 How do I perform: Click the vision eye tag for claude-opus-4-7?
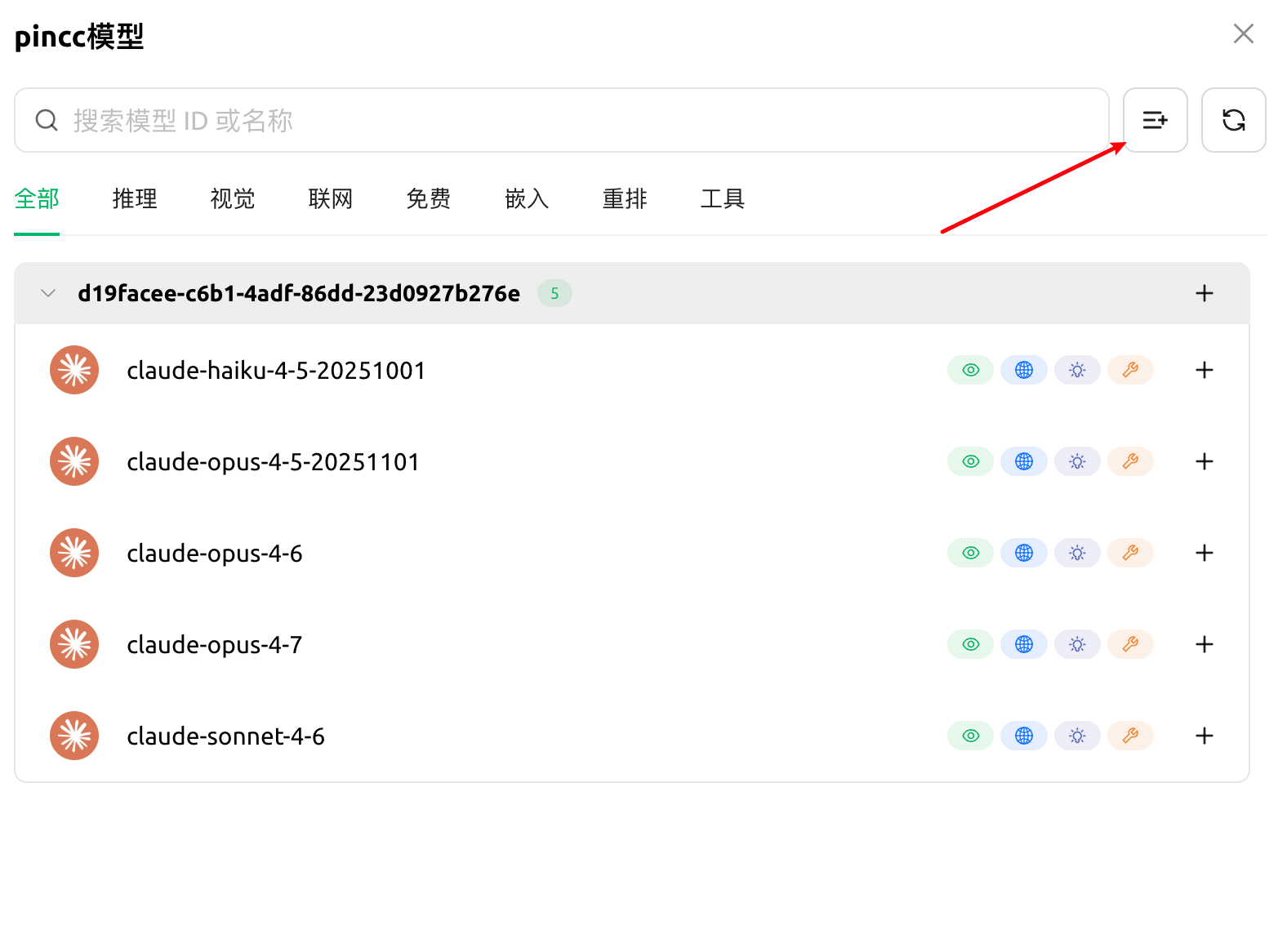970,644
